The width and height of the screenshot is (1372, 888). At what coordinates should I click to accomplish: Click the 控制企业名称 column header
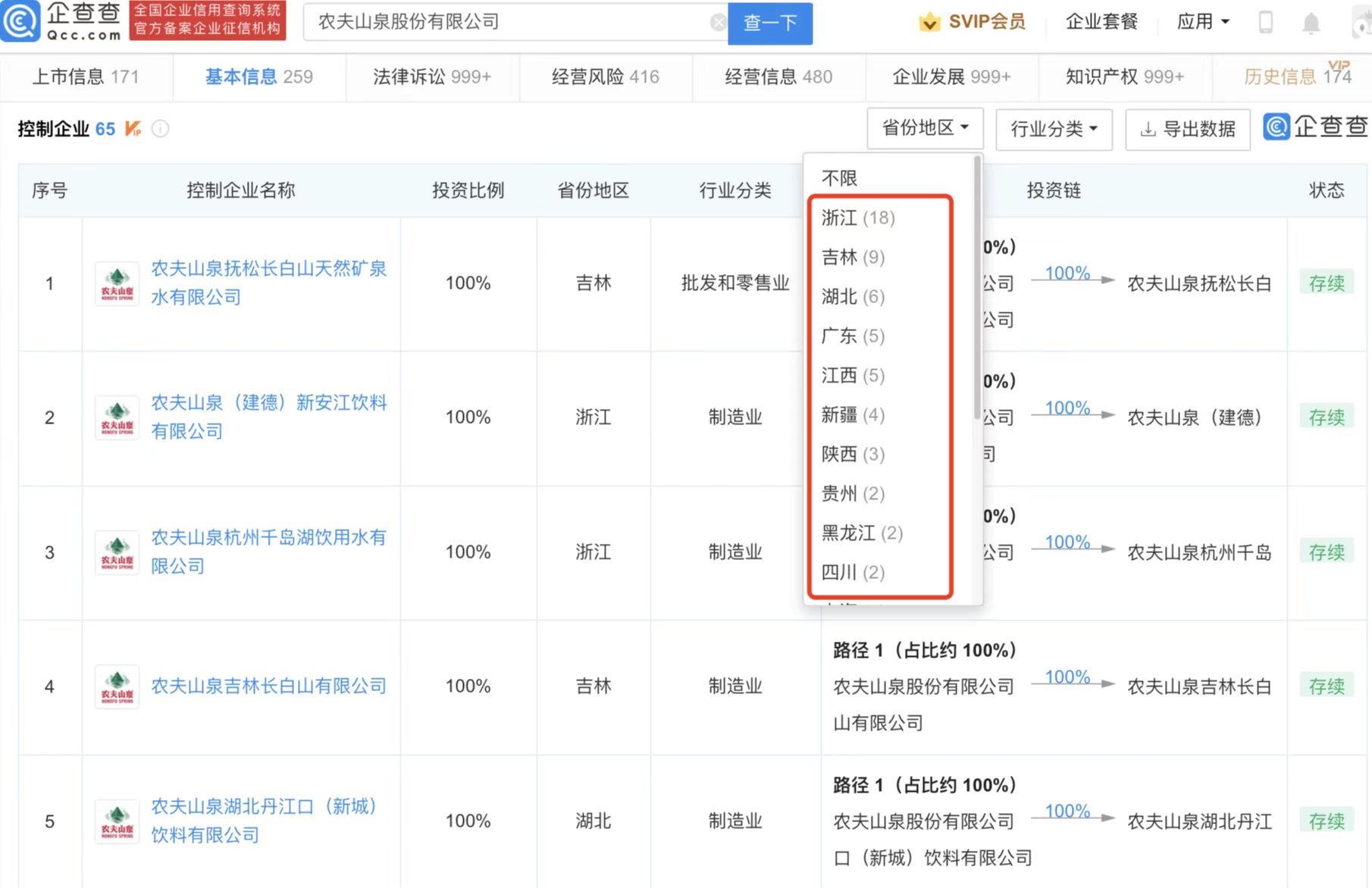tap(241, 190)
